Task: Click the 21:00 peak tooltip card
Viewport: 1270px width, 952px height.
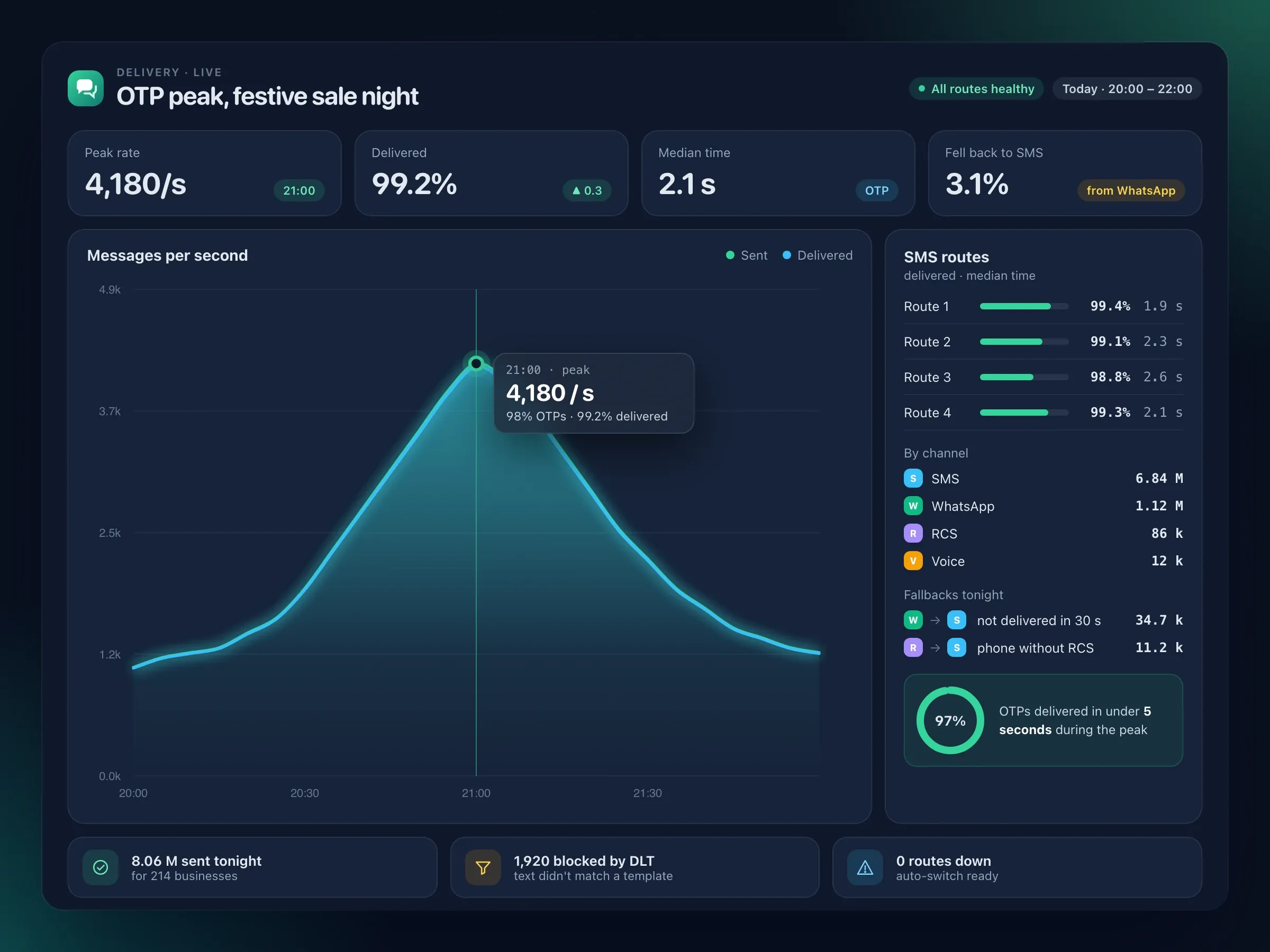Action: tap(594, 393)
